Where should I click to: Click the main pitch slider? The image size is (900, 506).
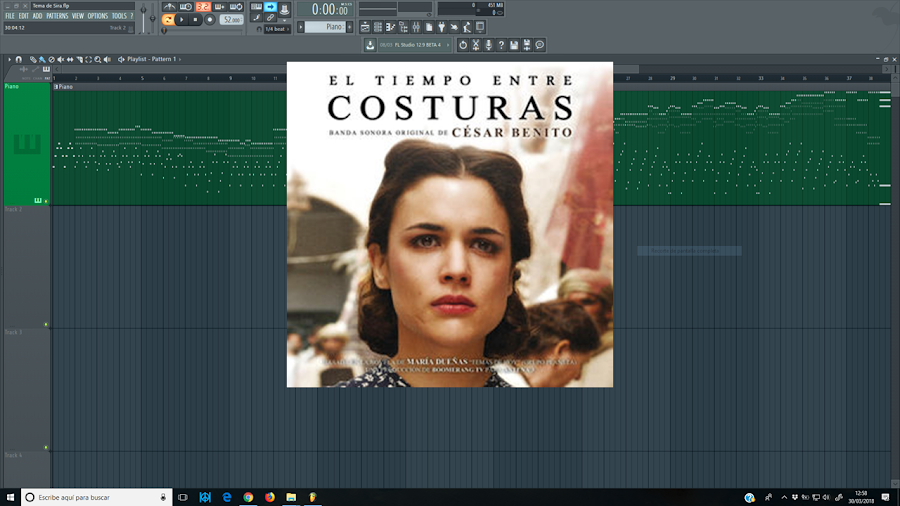tap(152, 17)
